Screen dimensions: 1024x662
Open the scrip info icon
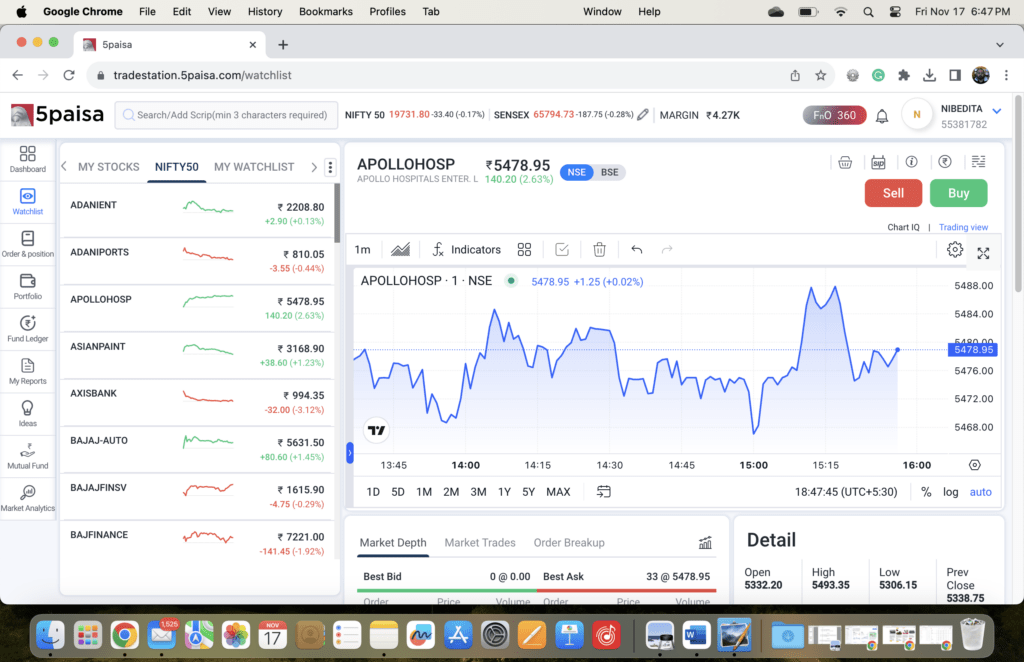[912, 162]
